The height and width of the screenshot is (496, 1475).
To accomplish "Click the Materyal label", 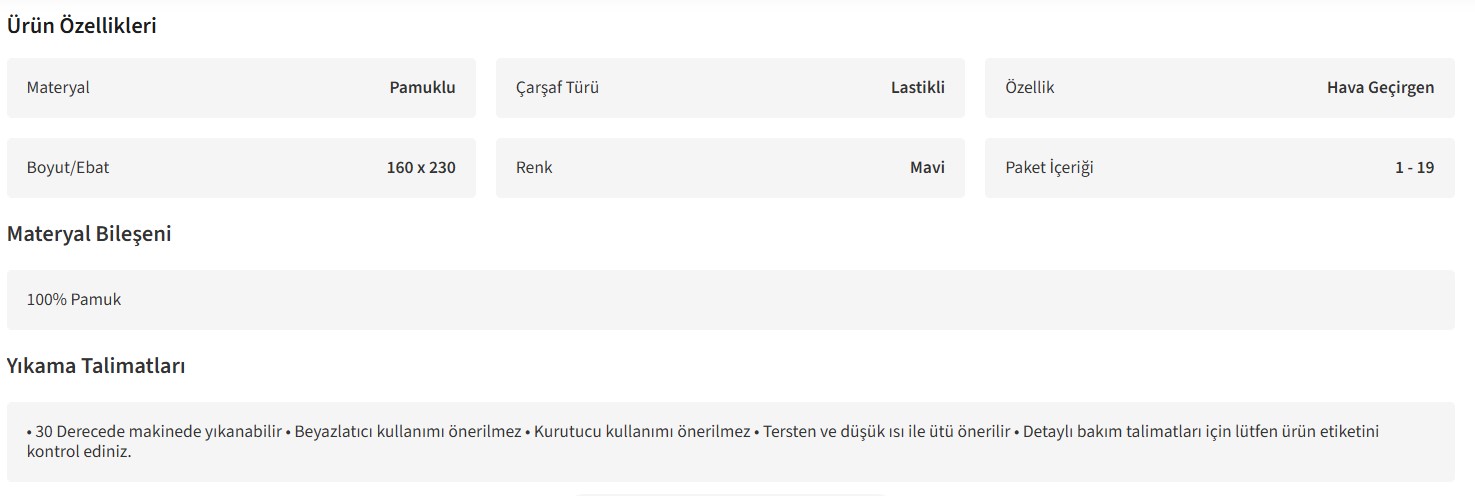I will coord(58,88).
